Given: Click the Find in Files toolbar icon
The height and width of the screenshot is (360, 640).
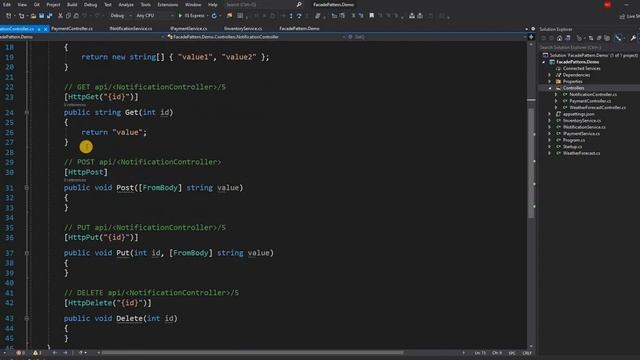Looking at the screenshot, I should tap(229, 16).
